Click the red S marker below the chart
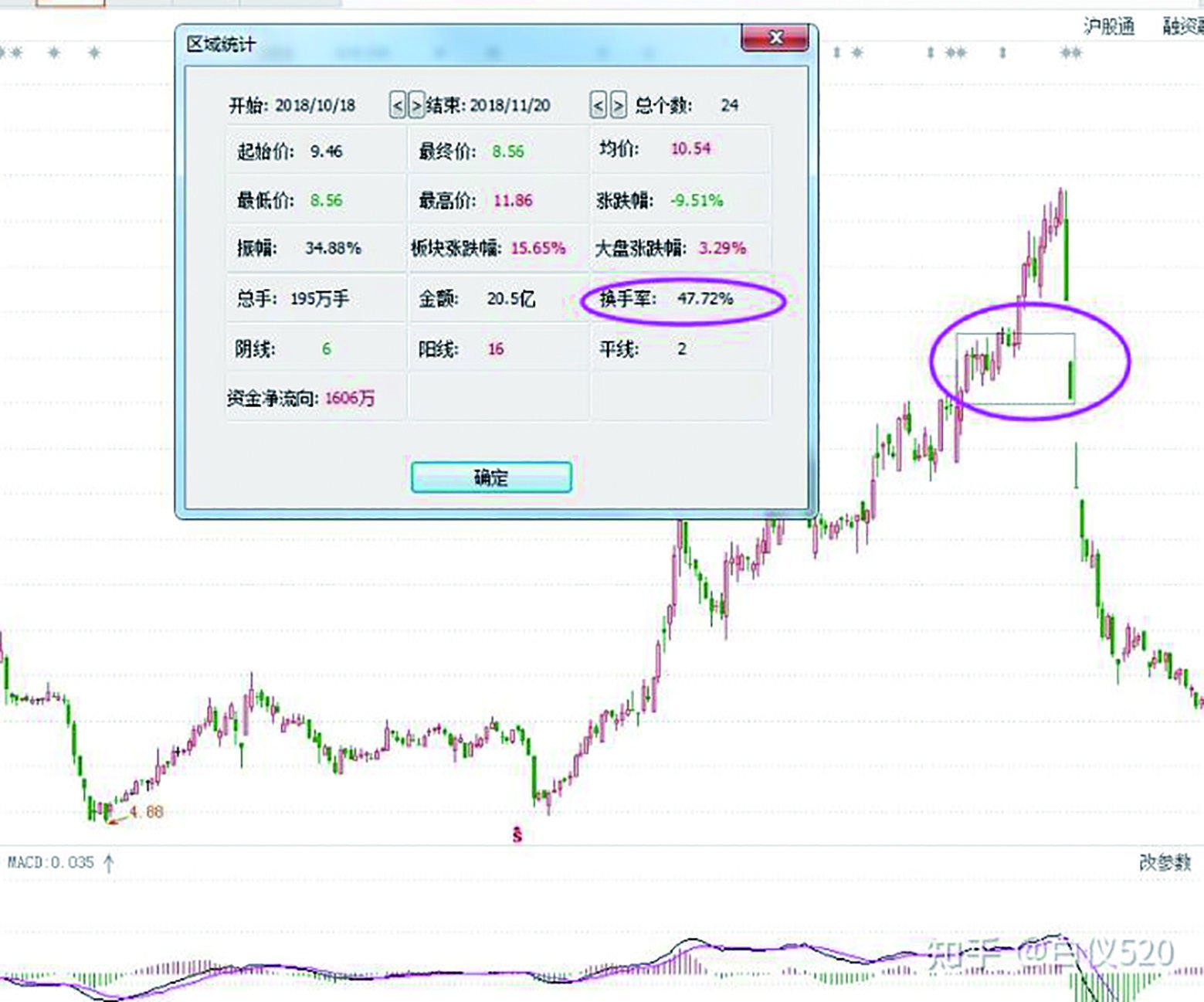The height and width of the screenshot is (1002, 1204). pyautogui.click(x=517, y=834)
